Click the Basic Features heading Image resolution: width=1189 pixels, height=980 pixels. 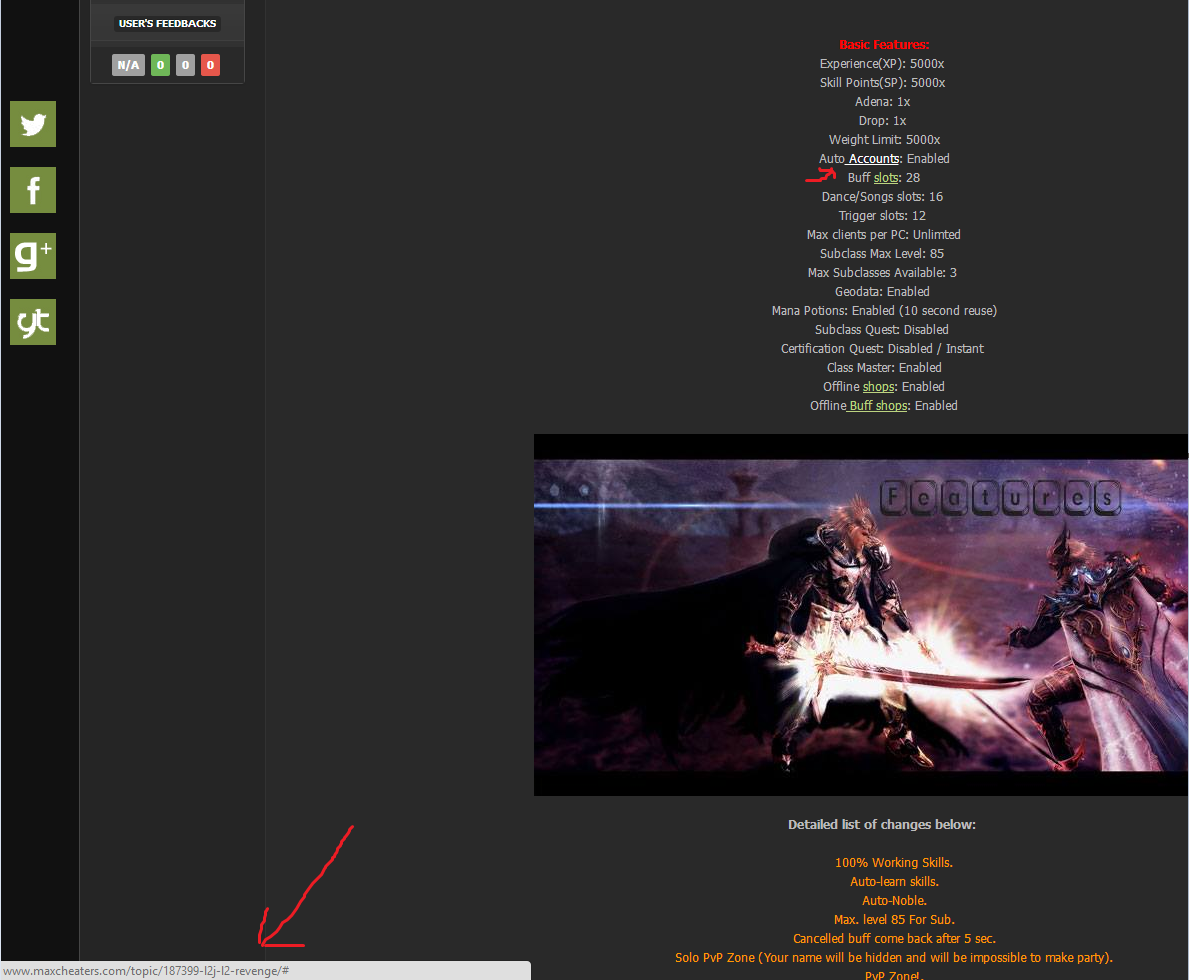[884, 45]
